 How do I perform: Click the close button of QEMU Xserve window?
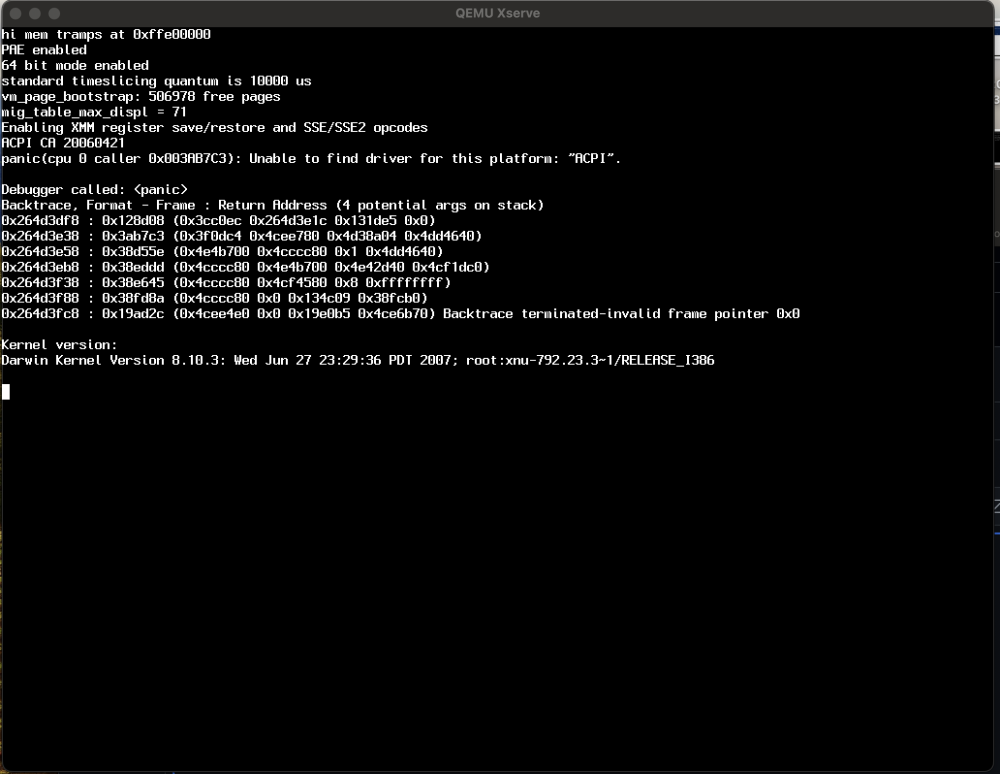click(x=16, y=13)
